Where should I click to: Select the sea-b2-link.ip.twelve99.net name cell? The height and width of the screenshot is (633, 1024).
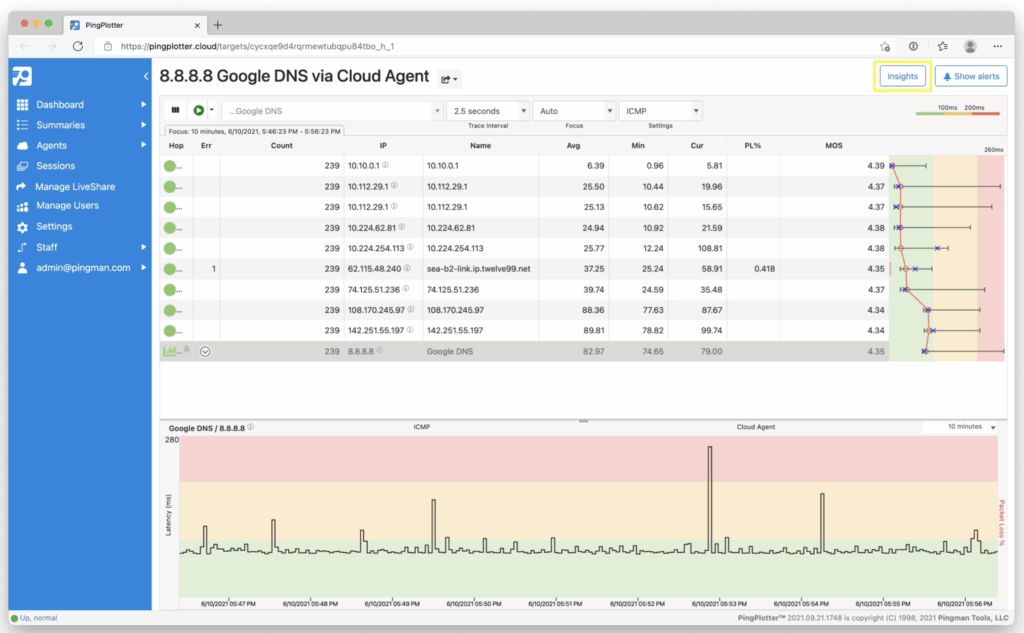coord(479,268)
